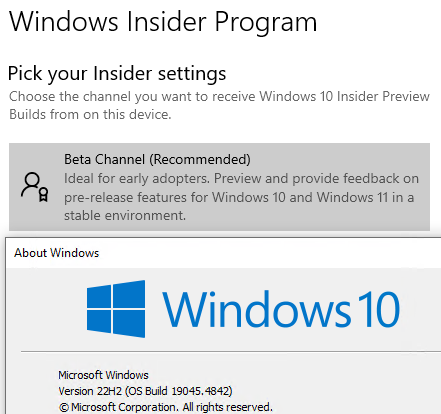Click the pre-release features for Windows 10 line
Image resolution: width=441 pixels, height=414 pixels.
pyautogui.click(x=239, y=197)
